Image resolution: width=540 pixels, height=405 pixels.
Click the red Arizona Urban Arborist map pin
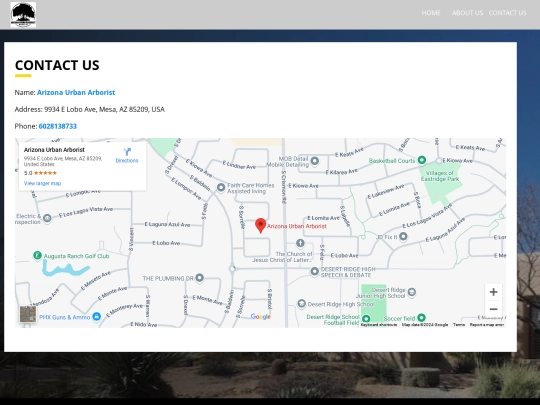click(261, 226)
